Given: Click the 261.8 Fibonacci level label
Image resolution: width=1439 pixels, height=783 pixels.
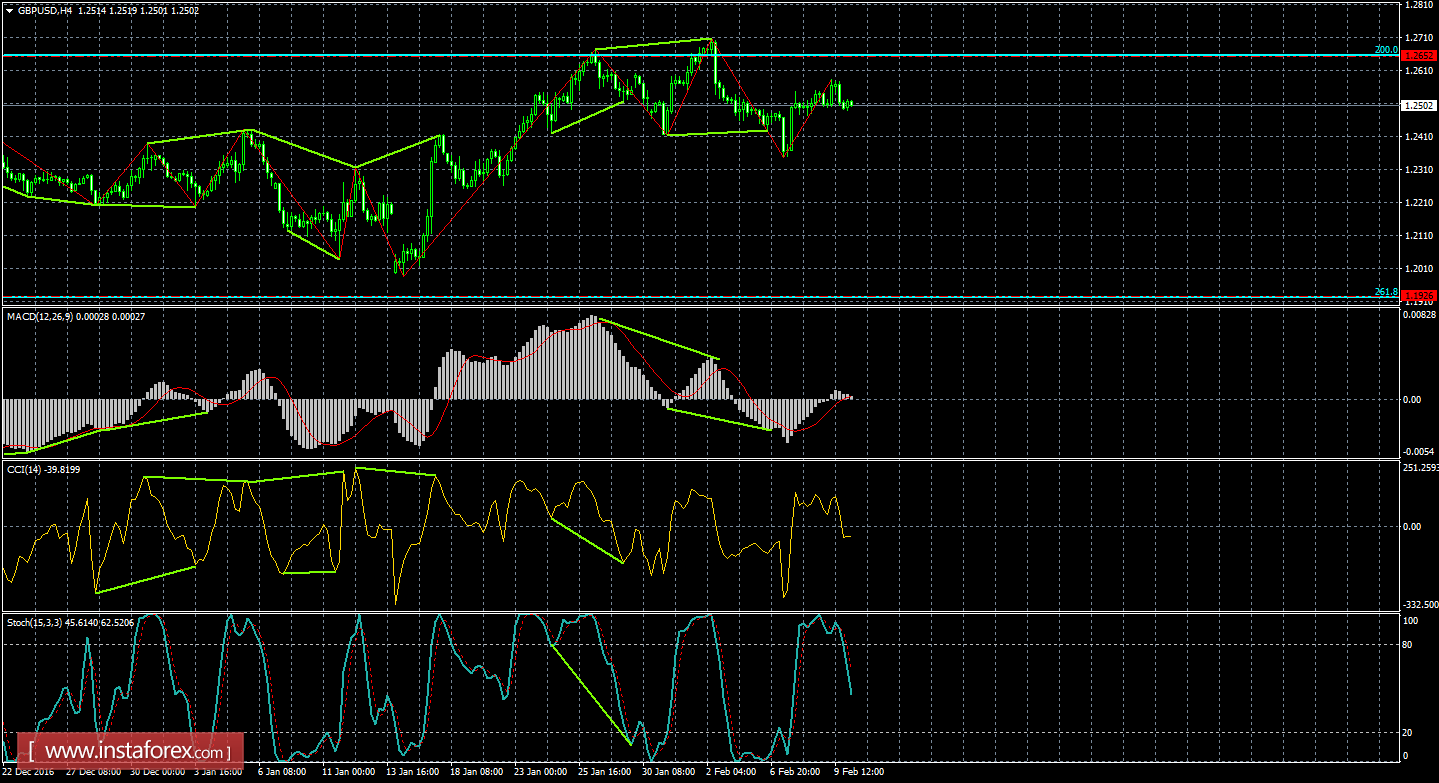Looking at the screenshot, I should tap(1385, 290).
